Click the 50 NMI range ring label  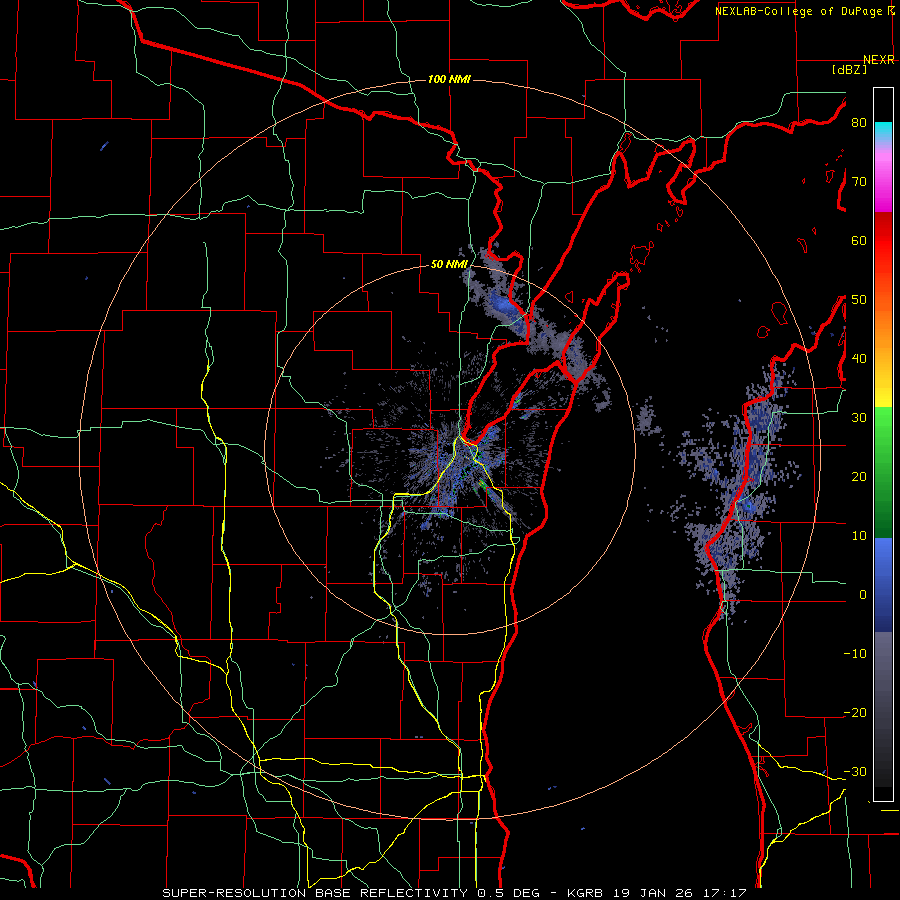tap(449, 264)
